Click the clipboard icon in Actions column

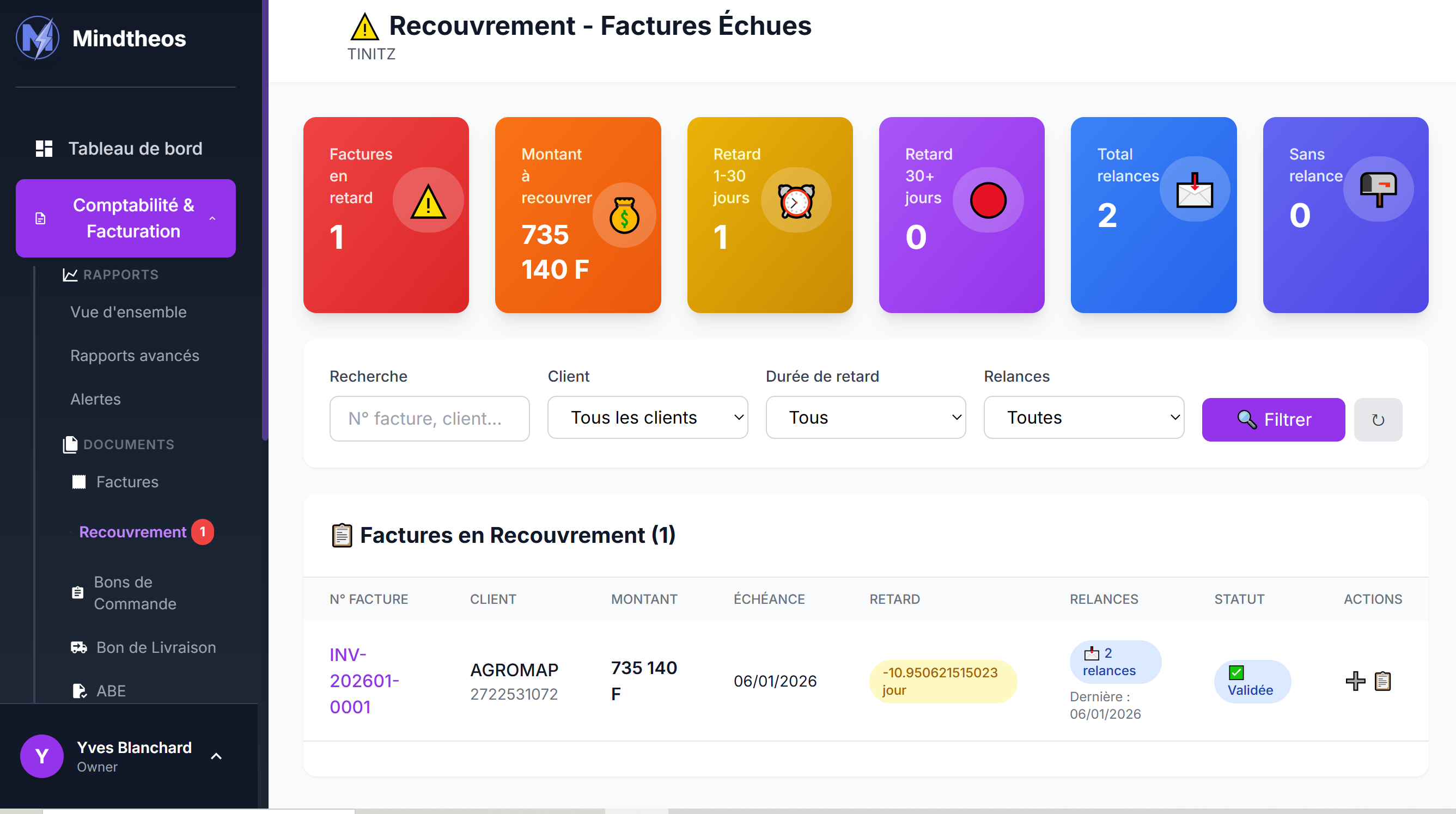[1382, 681]
